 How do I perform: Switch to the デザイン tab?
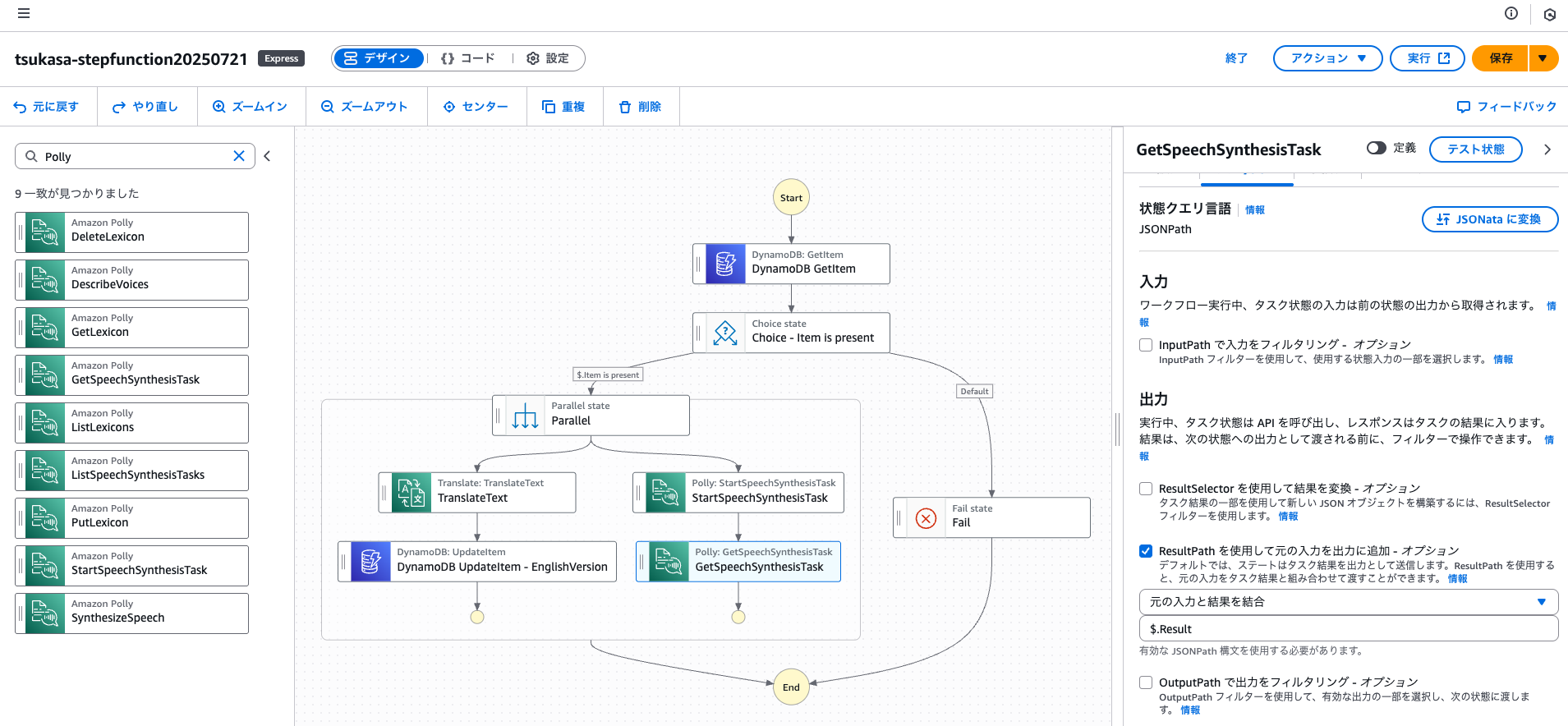coord(378,58)
